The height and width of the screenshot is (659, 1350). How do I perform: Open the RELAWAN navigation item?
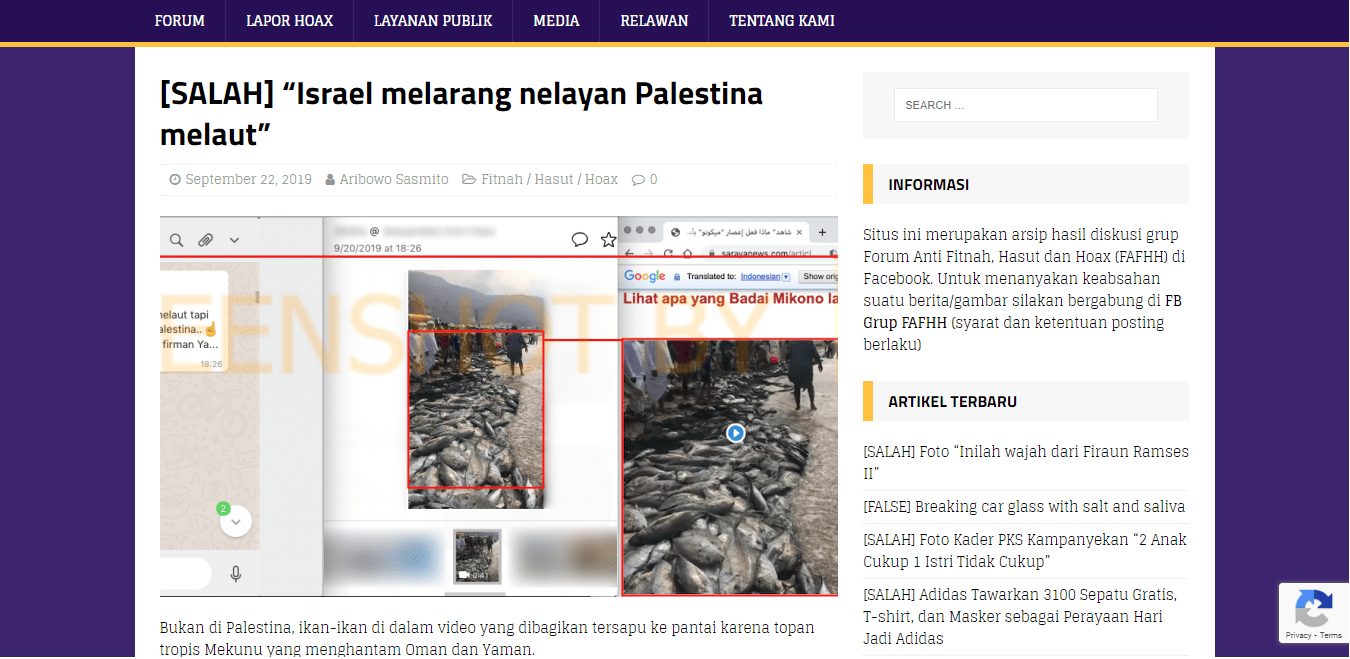654,21
